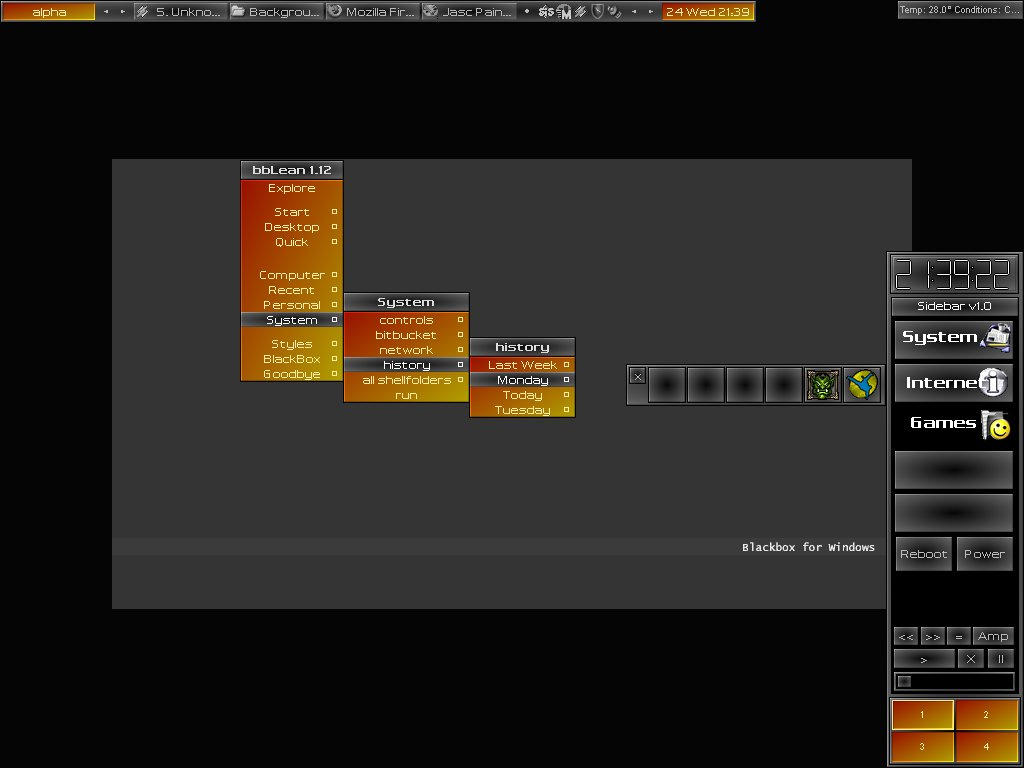Toggle the pause button in sidebar media controls

1001,658
